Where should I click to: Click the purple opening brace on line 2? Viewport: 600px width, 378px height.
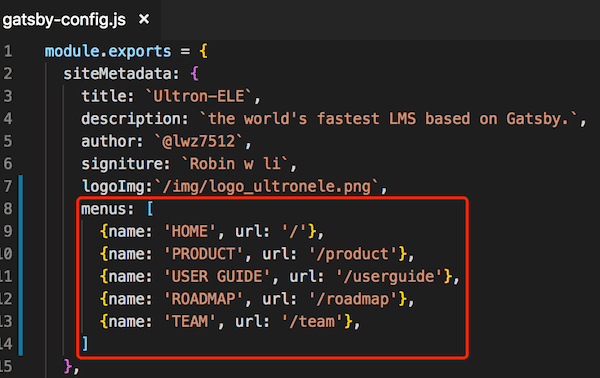click(194, 73)
